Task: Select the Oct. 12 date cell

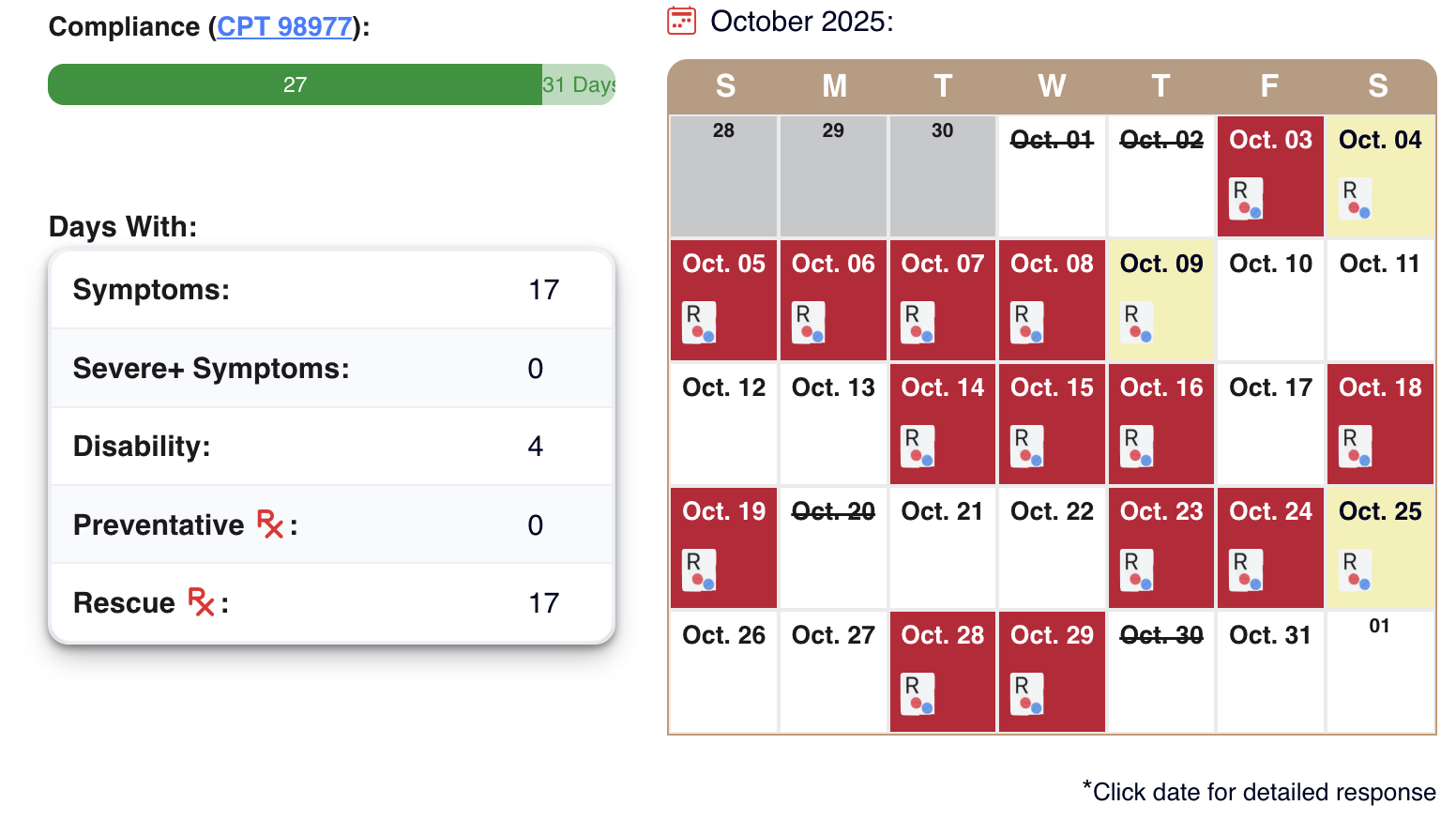Action: point(723,423)
